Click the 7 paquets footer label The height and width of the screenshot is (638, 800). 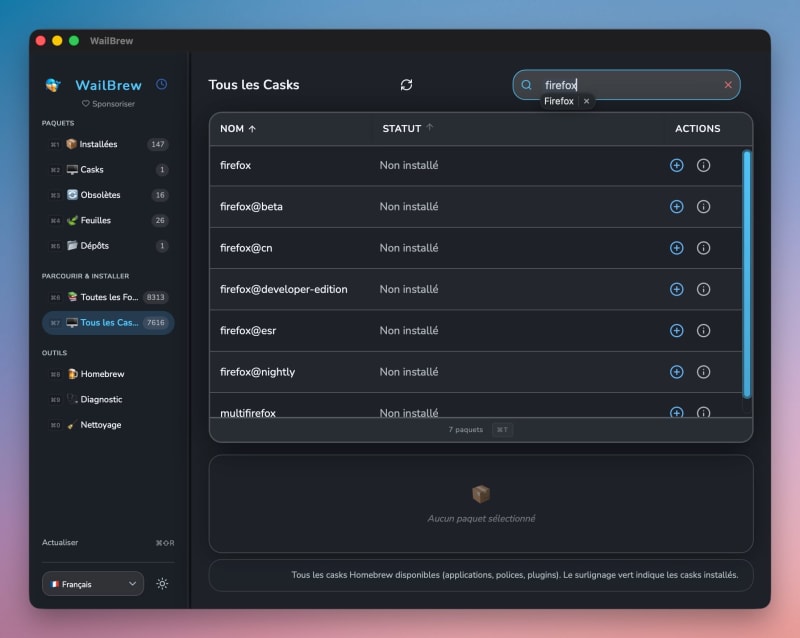(465, 430)
